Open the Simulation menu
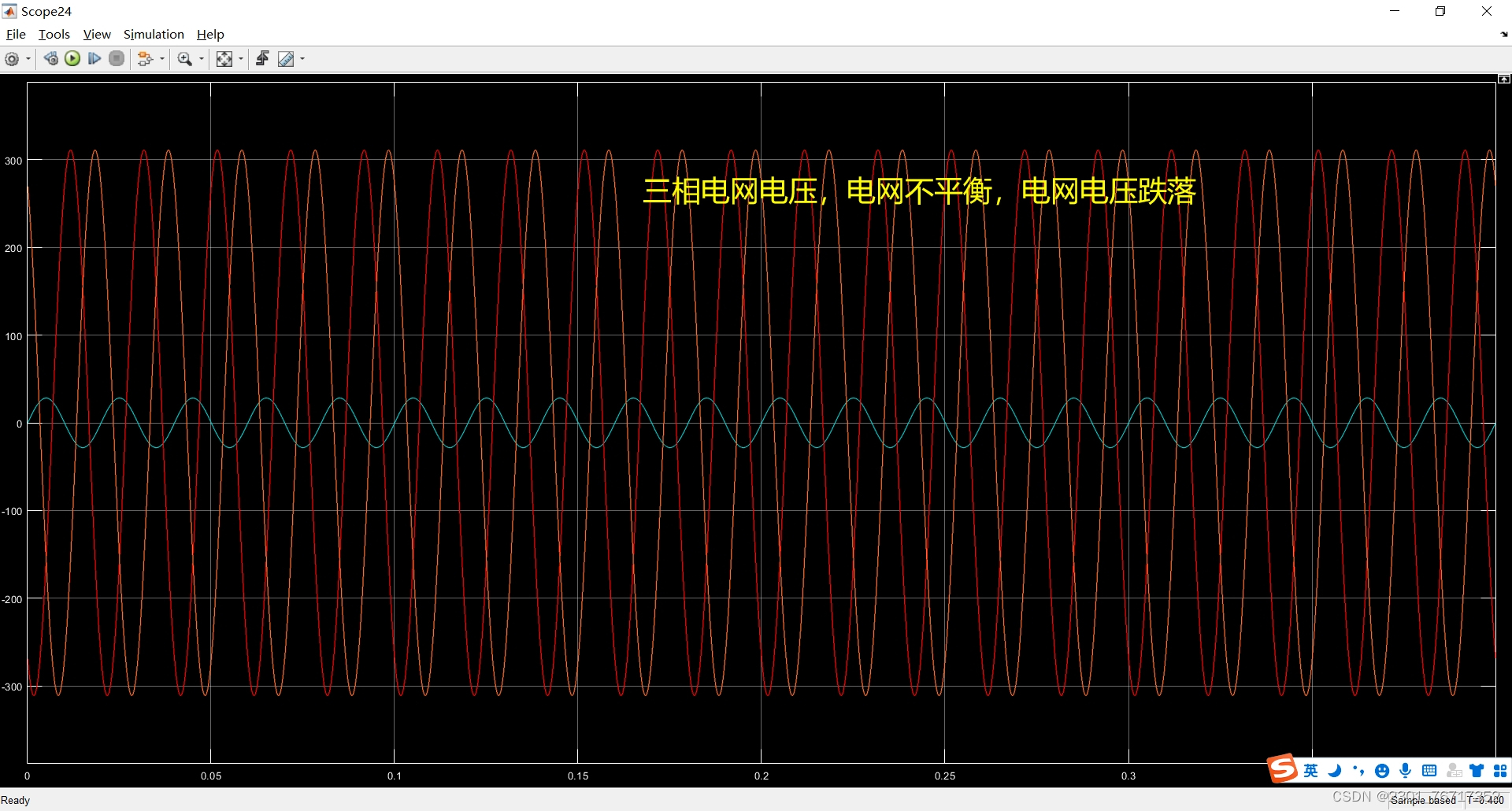The width and height of the screenshot is (1512, 811). pyautogui.click(x=154, y=35)
